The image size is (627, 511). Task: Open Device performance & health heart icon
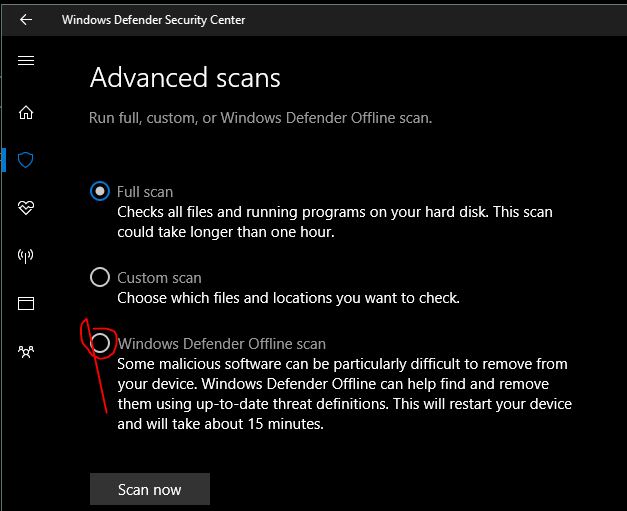point(26,208)
